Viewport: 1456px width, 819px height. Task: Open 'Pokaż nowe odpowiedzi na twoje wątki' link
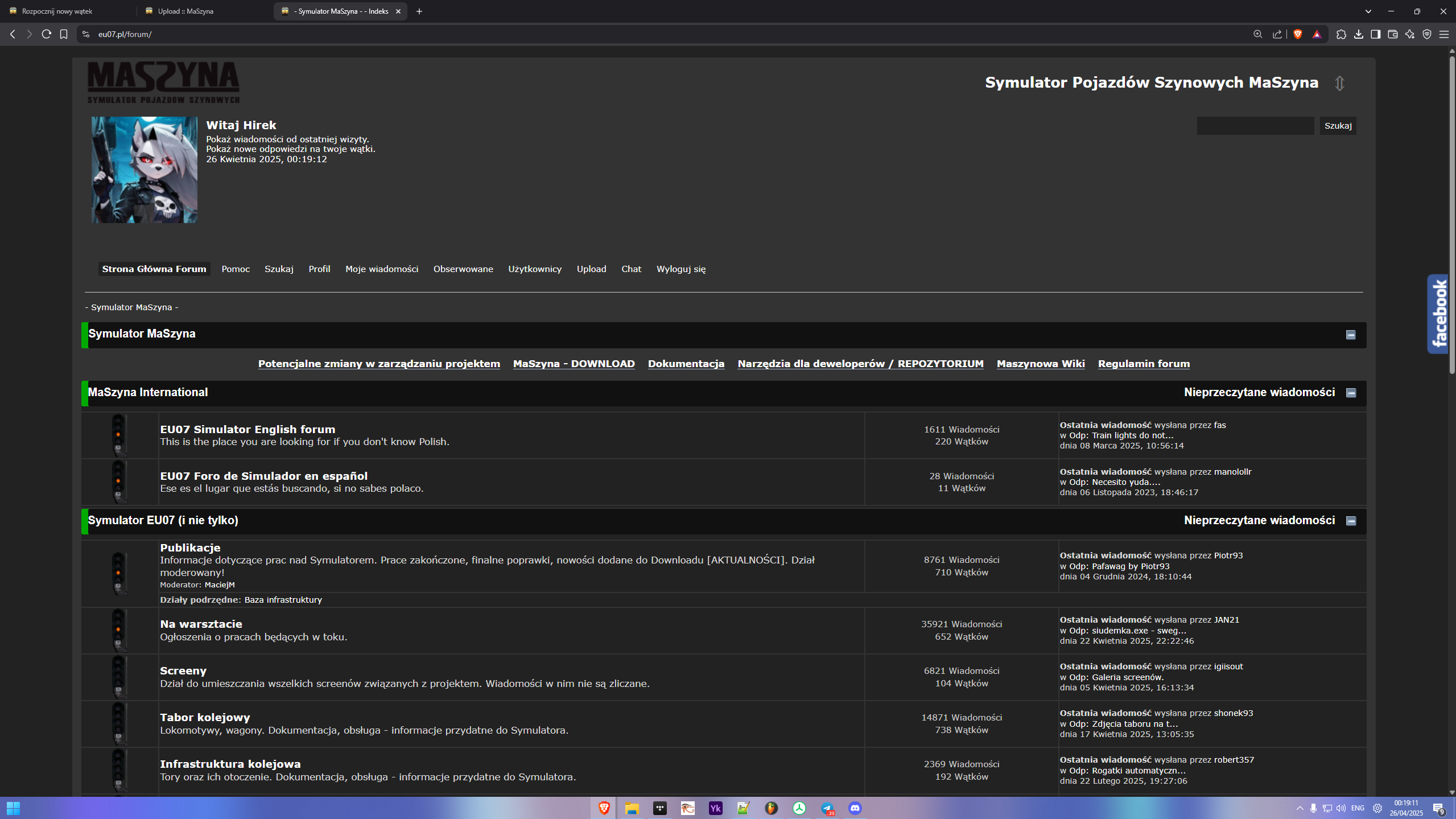(x=290, y=149)
